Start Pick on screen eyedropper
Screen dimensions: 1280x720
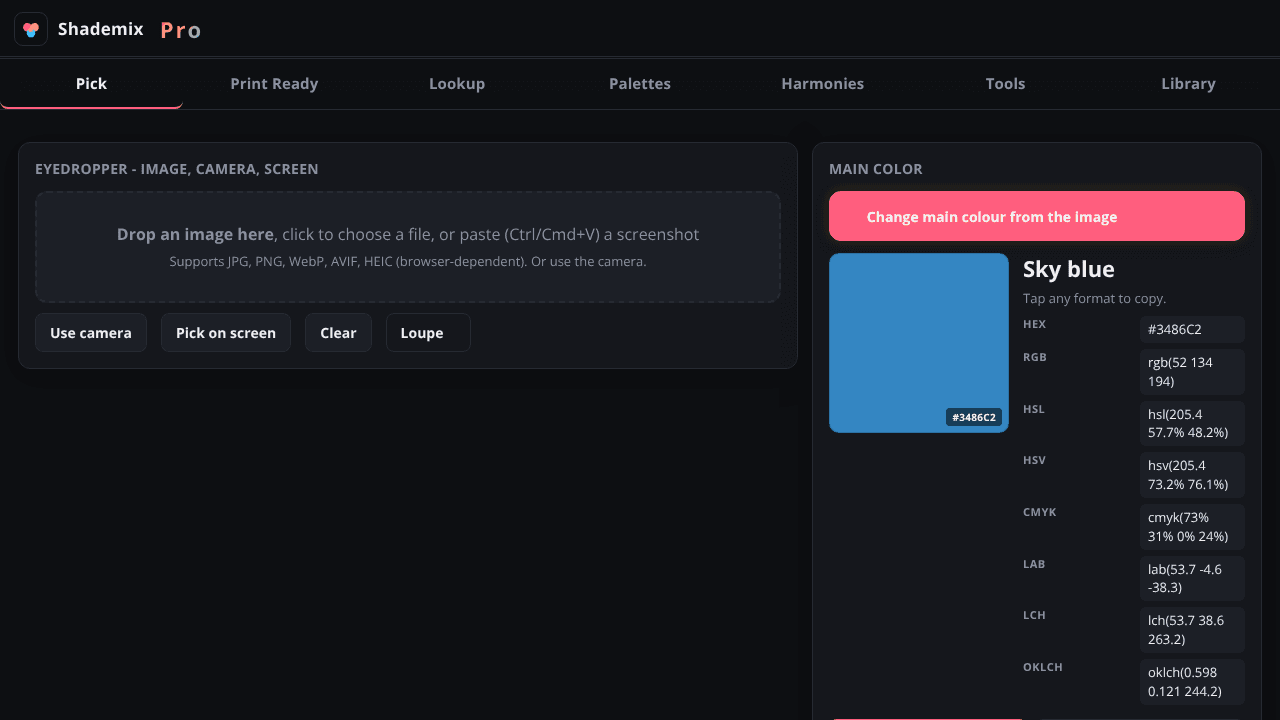coord(226,333)
